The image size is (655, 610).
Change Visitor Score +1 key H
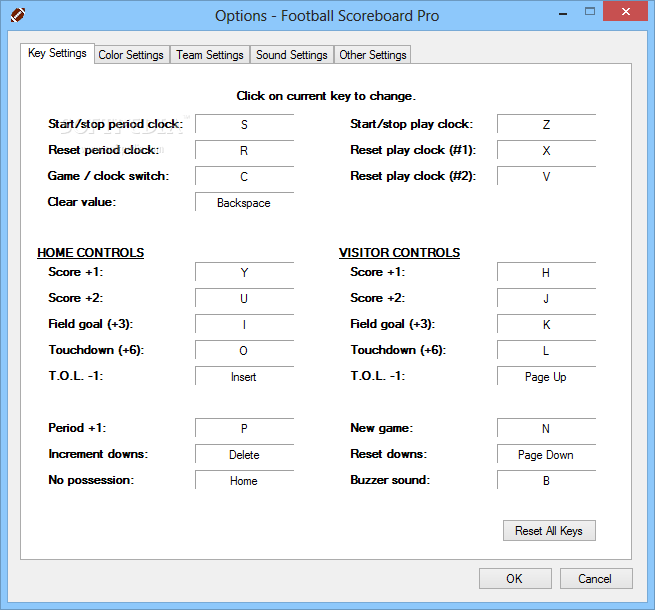(546, 272)
